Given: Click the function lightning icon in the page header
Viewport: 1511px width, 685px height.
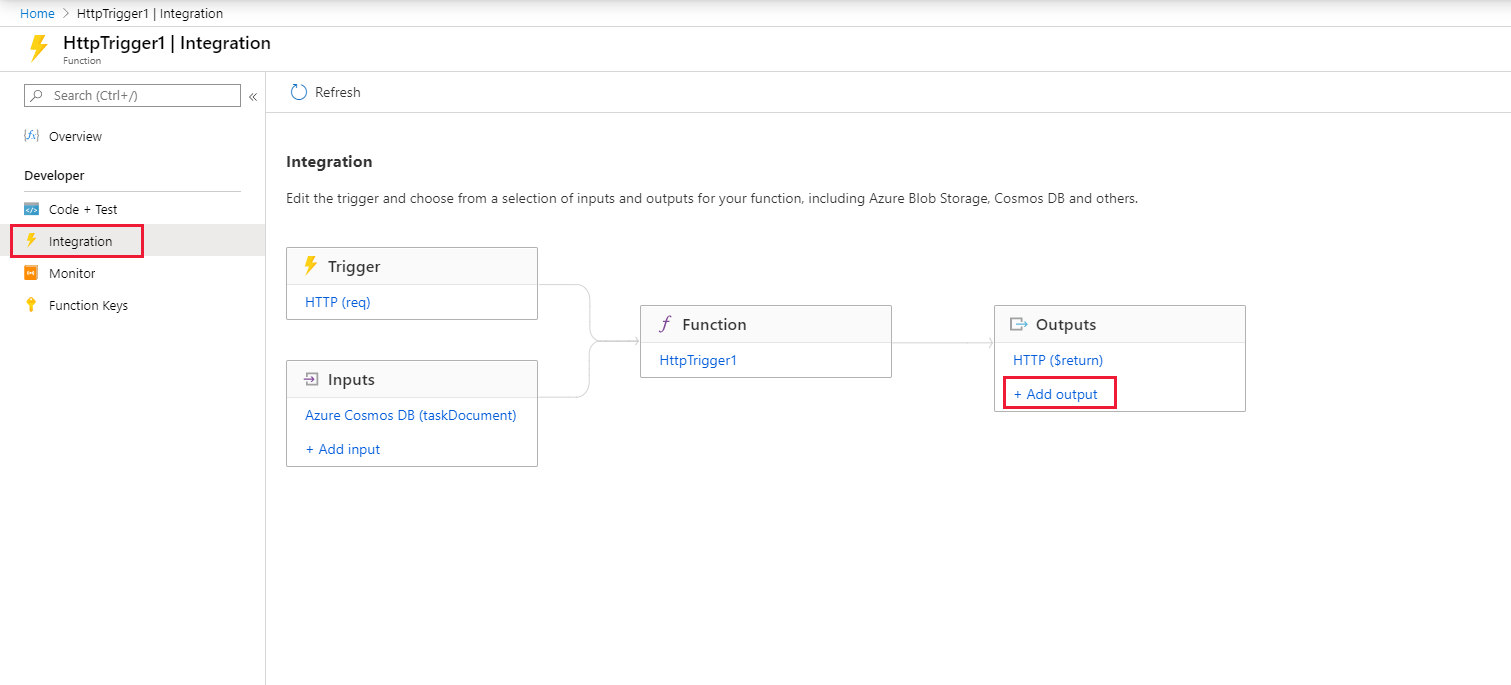Looking at the screenshot, I should tap(37, 47).
